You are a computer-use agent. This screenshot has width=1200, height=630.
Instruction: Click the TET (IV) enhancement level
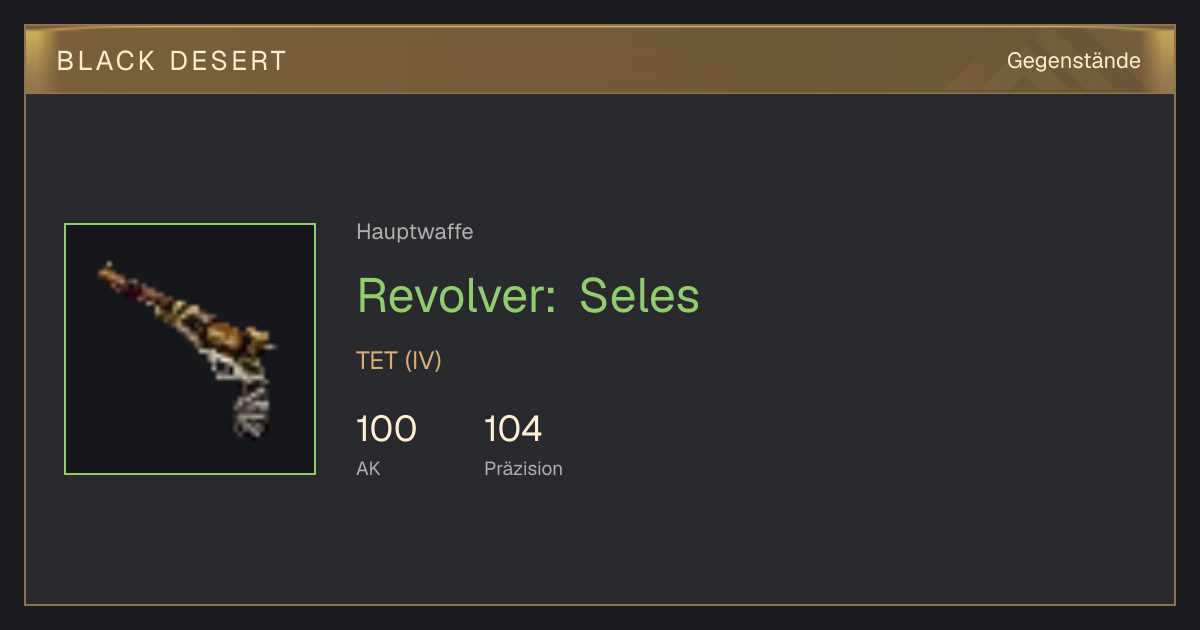pyautogui.click(x=398, y=360)
